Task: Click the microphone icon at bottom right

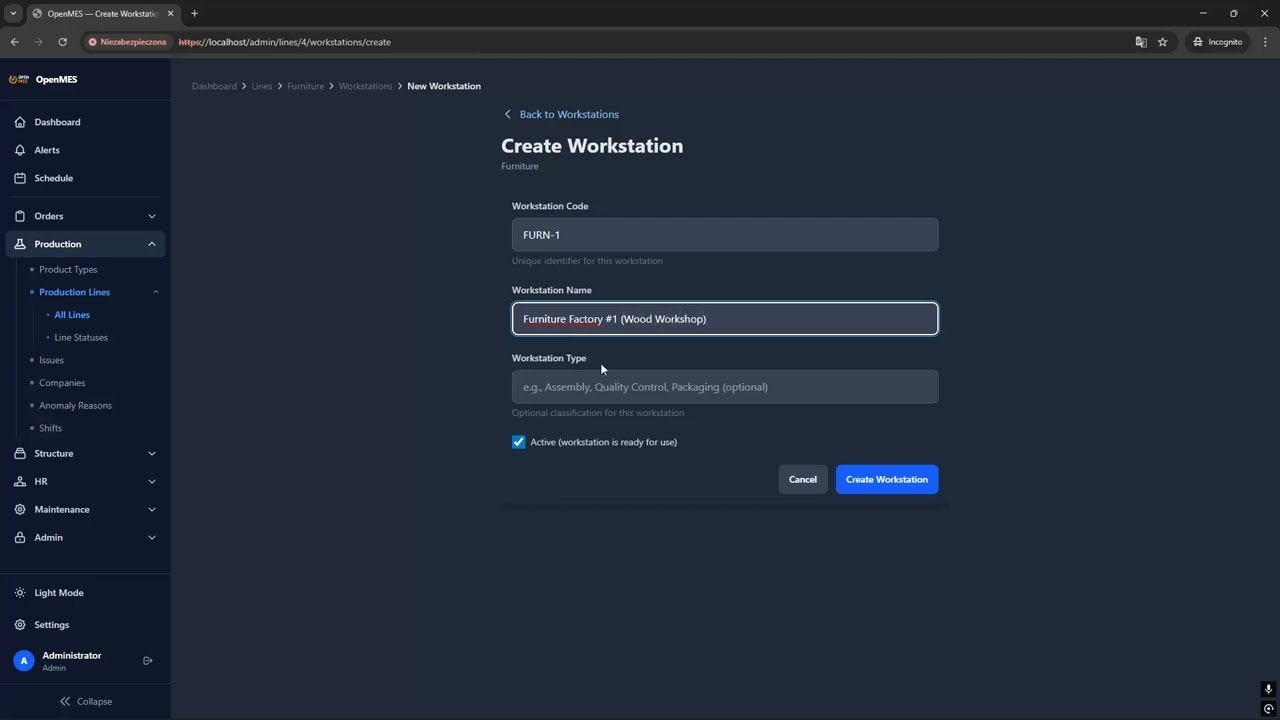Action: [1268, 690]
